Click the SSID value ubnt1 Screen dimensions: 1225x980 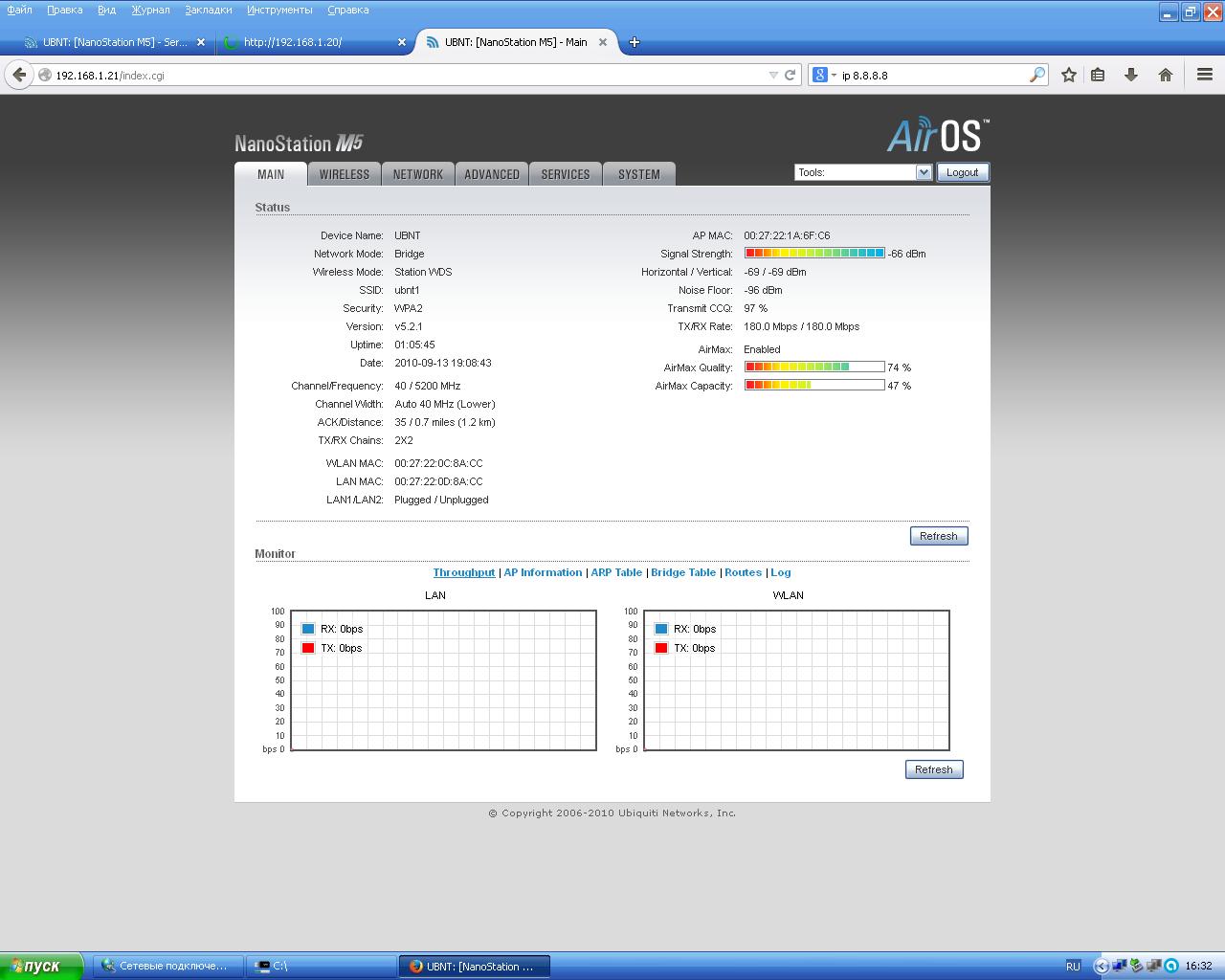pyautogui.click(x=407, y=290)
